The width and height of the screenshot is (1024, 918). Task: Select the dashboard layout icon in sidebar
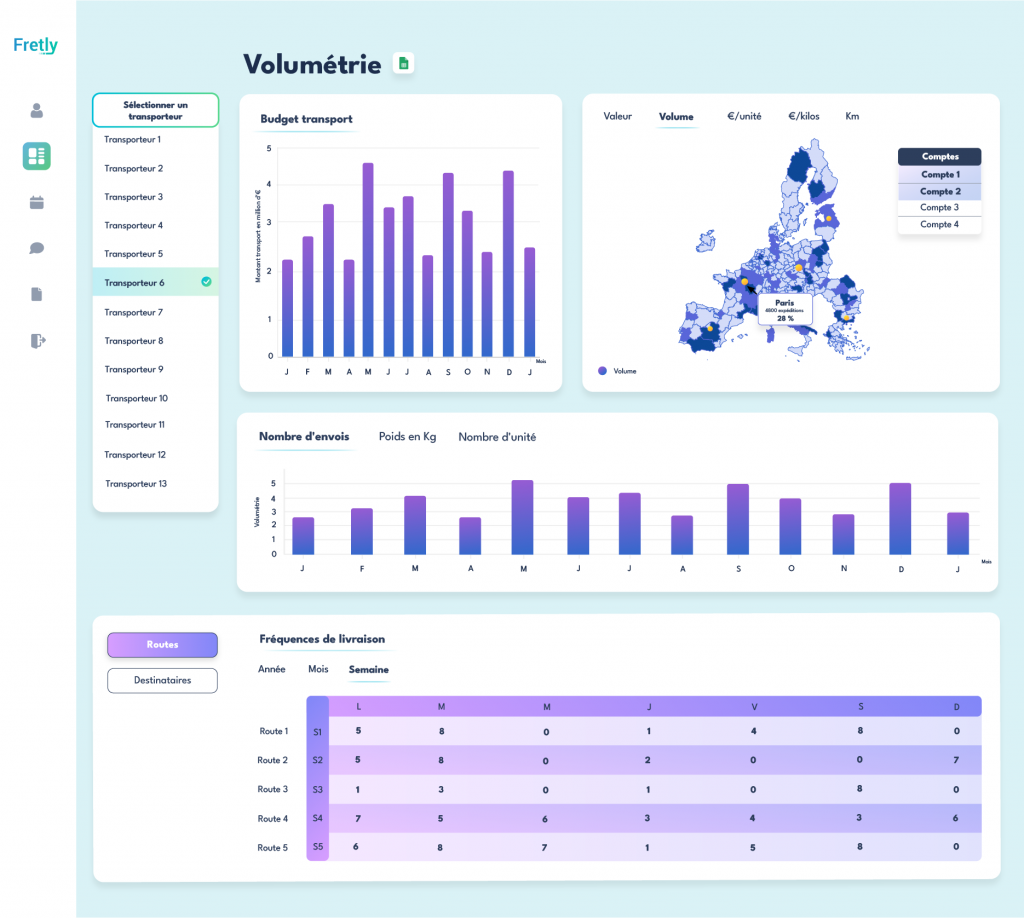(x=37, y=156)
